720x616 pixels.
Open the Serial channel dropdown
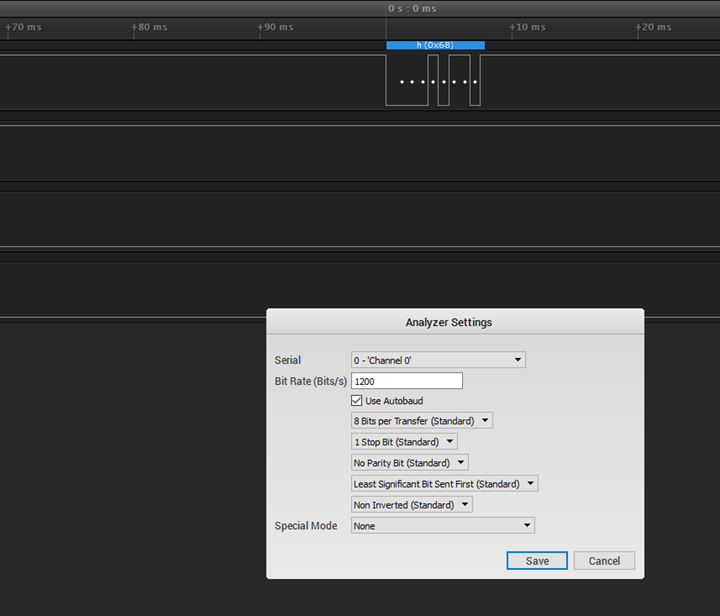438,360
